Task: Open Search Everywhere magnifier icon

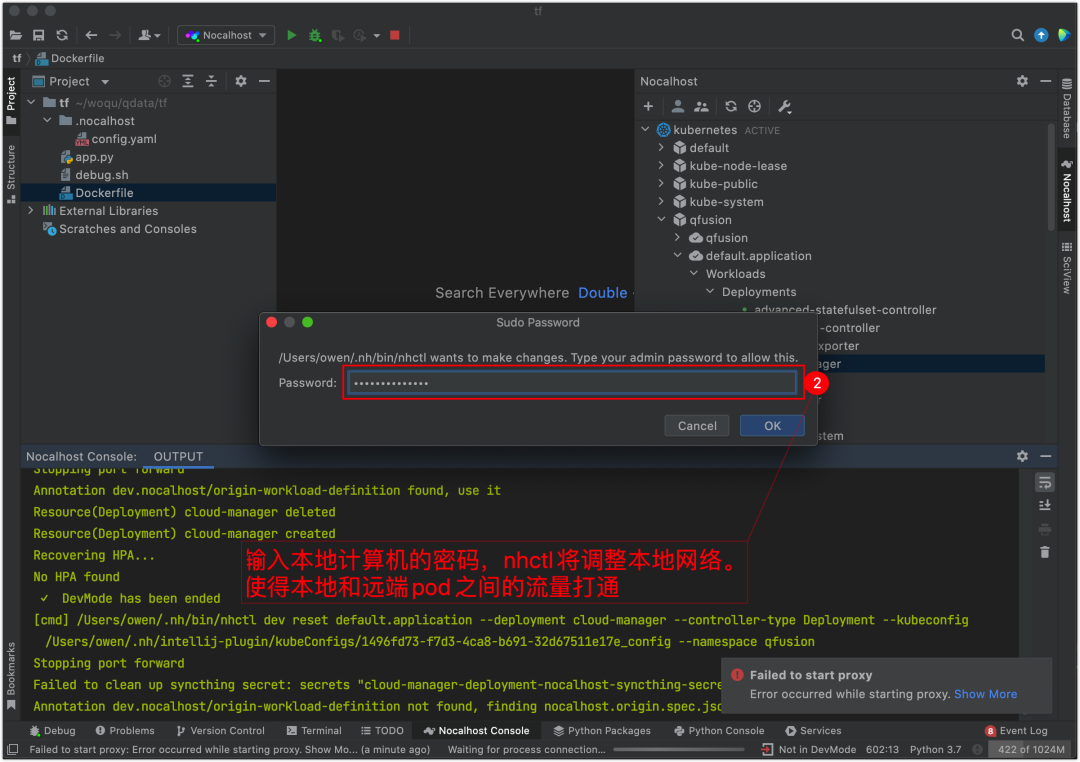Action: pos(1017,35)
